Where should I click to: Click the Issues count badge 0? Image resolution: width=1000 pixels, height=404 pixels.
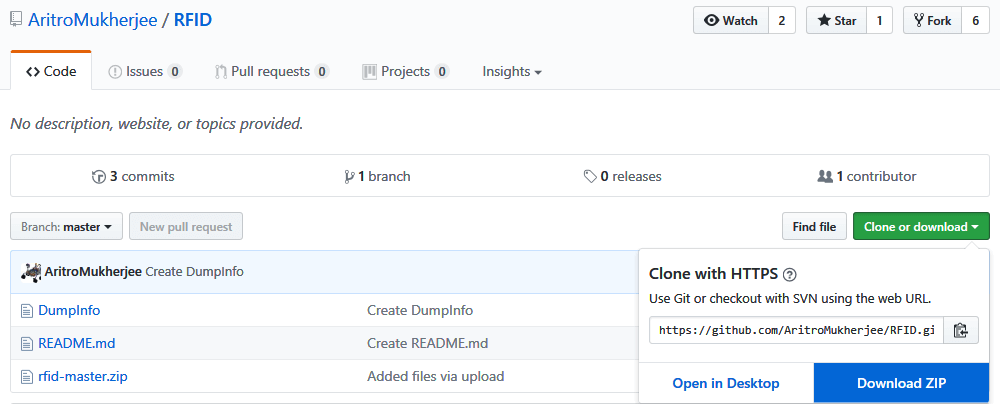click(175, 72)
